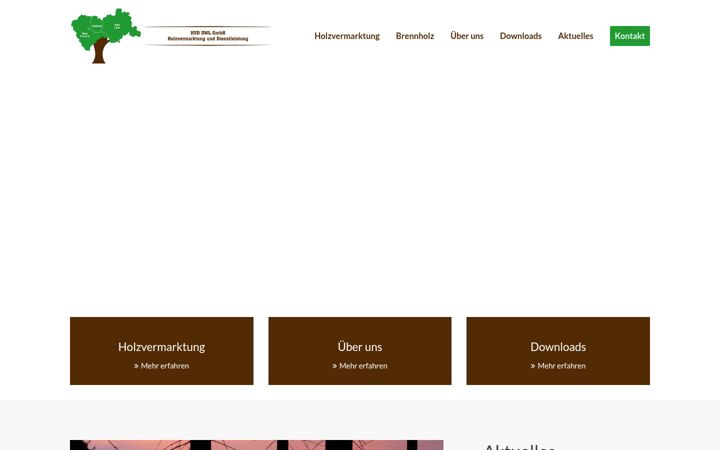This screenshot has height=450, width=720.
Task: Click the HVD OWL tree logo
Action: [x=106, y=36]
